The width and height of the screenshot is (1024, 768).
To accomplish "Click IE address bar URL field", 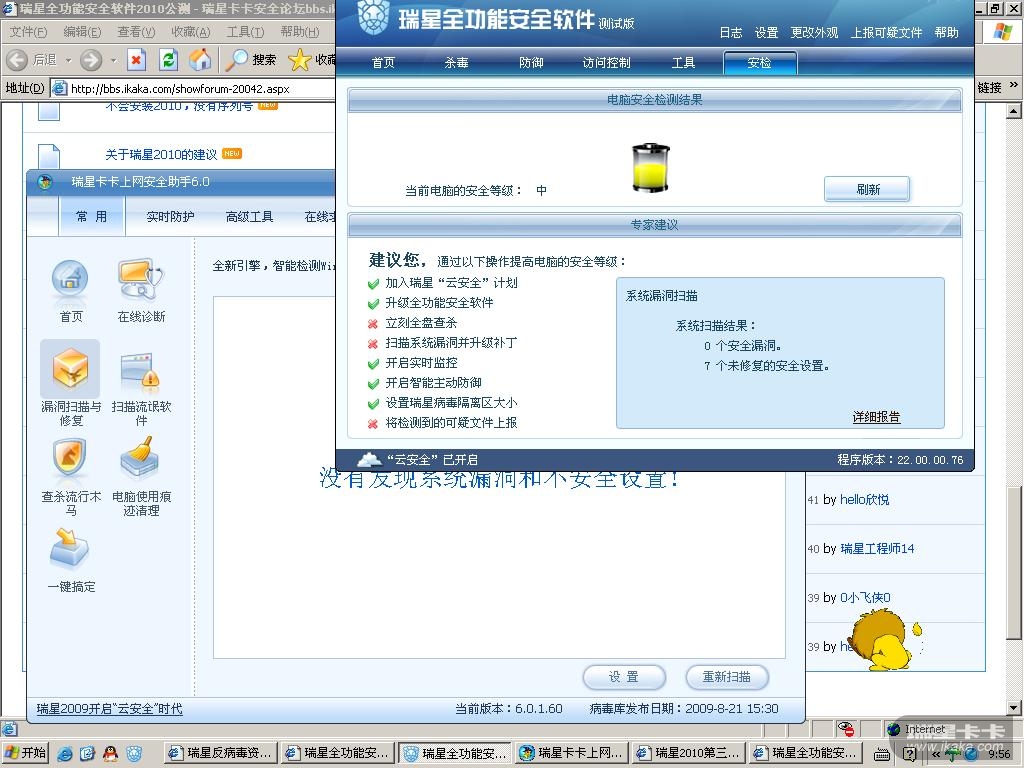I will tap(193, 88).
